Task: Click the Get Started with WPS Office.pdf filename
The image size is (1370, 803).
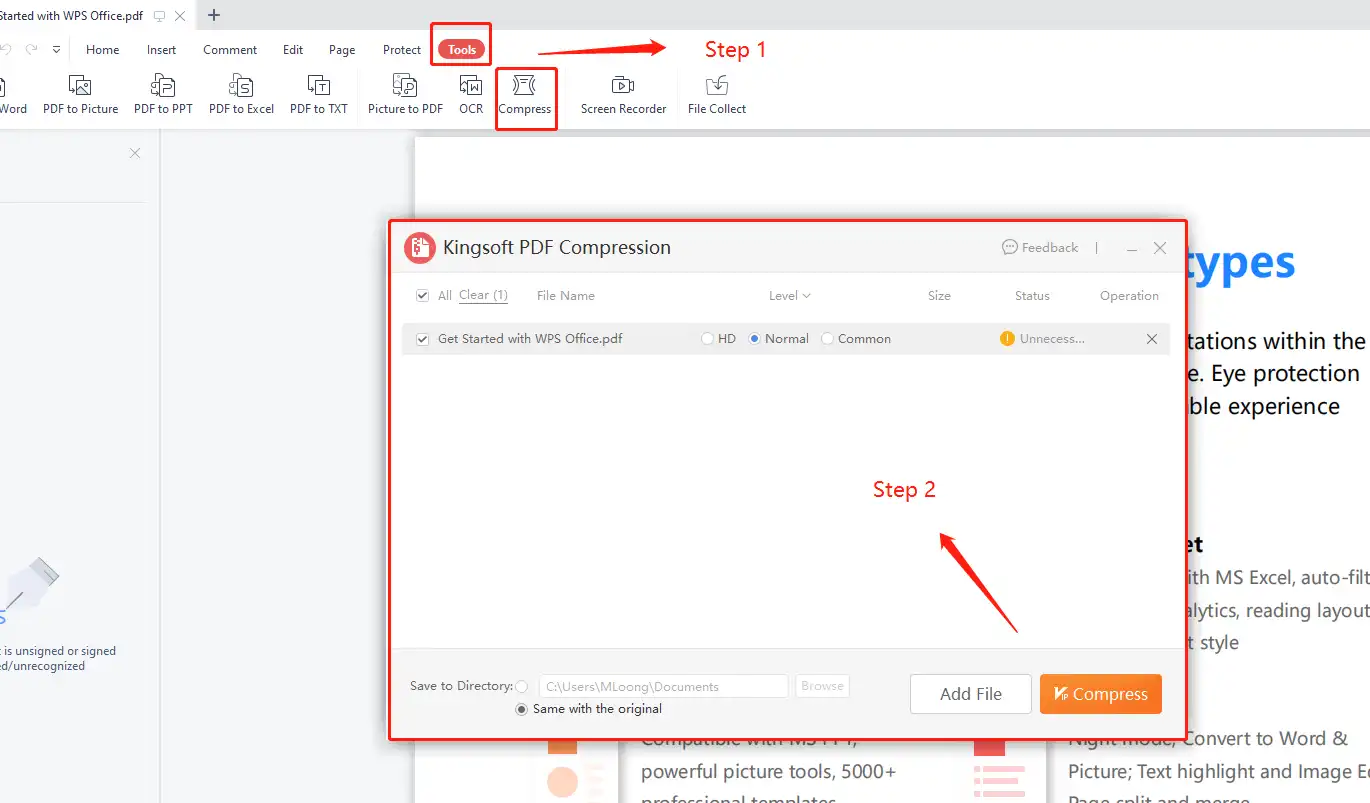Action: point(530,339)
